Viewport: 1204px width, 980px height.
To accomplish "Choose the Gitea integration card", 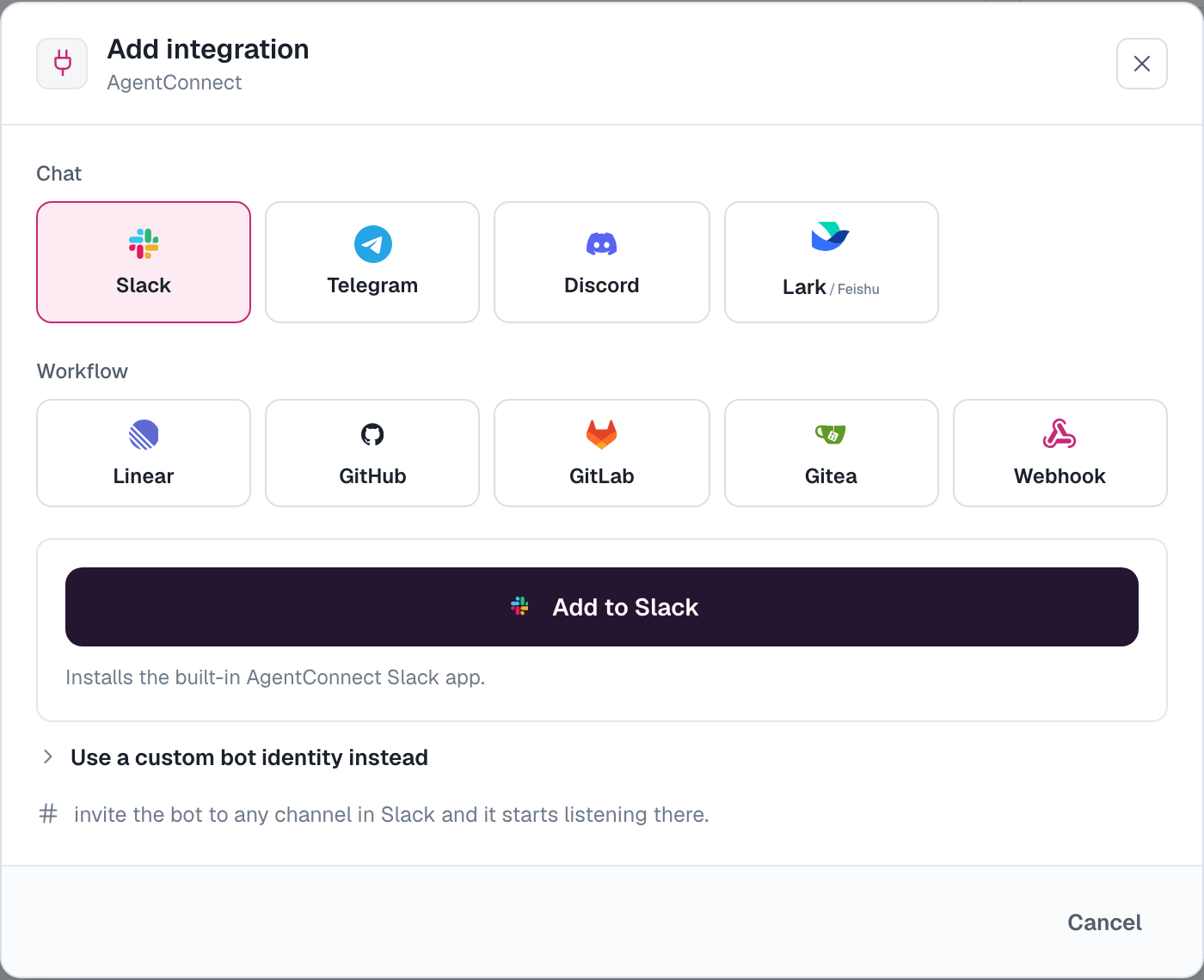I will [x=832, y=453].
